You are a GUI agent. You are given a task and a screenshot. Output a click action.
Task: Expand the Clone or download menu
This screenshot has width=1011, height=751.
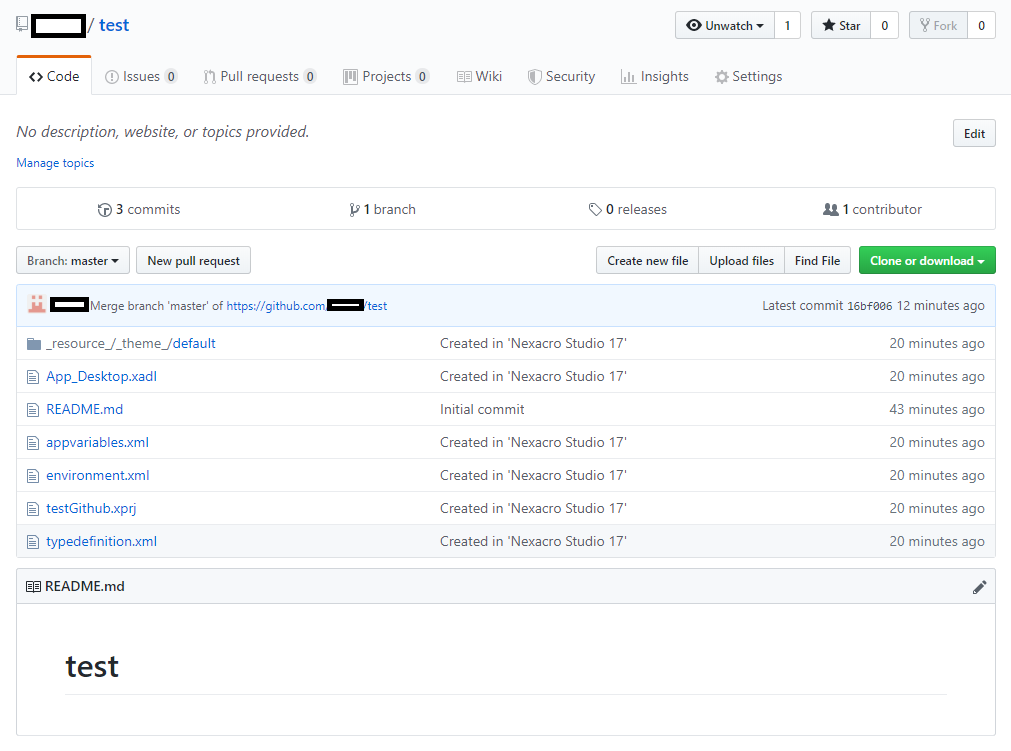point(926,259)
